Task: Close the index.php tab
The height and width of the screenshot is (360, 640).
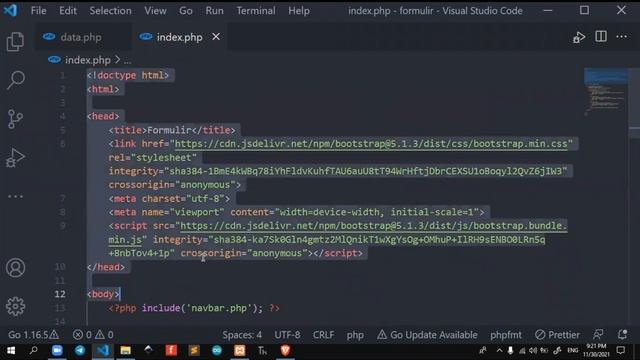Action: pos(216,37)
